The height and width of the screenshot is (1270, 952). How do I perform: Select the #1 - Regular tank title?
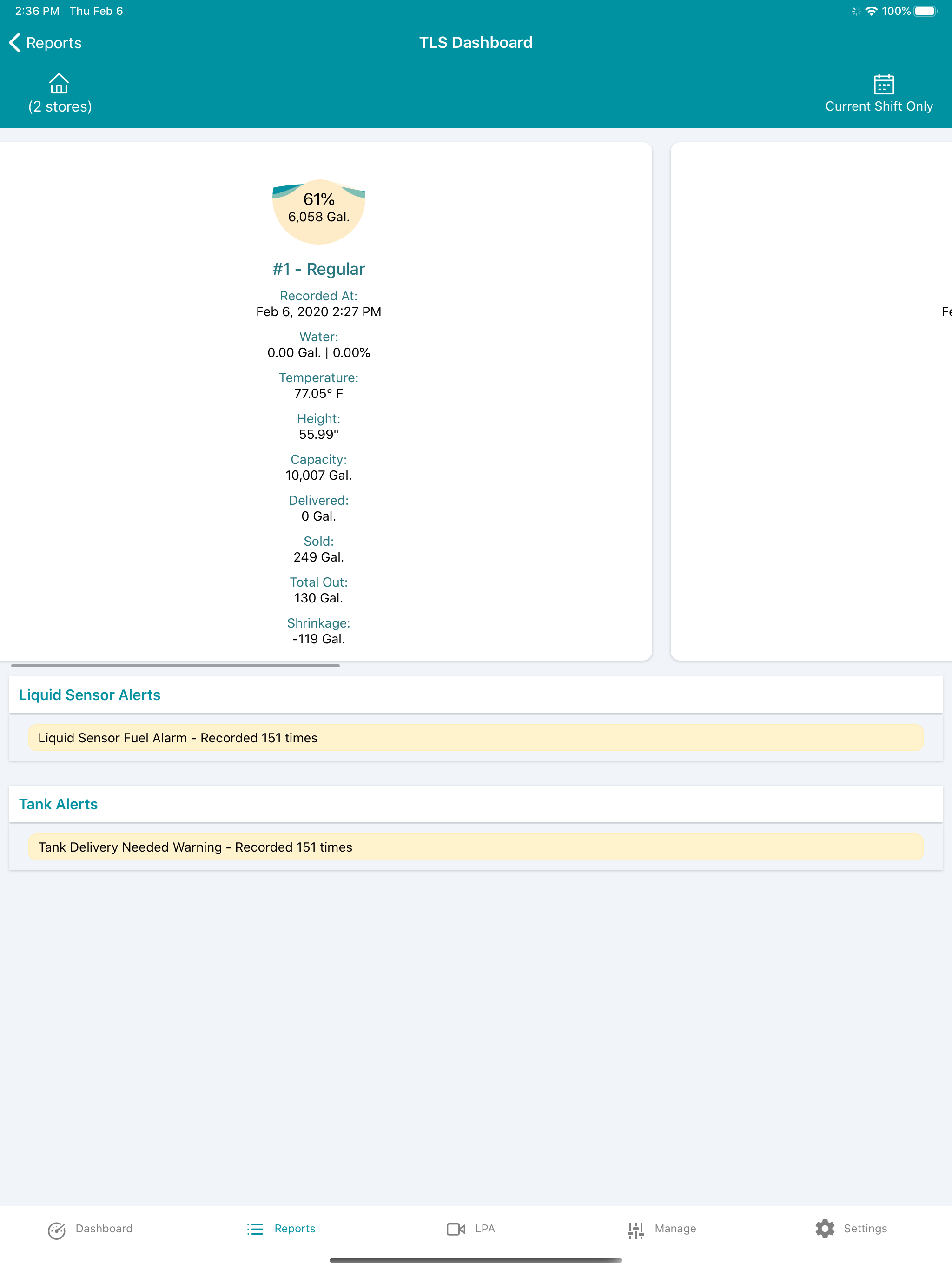319,269
